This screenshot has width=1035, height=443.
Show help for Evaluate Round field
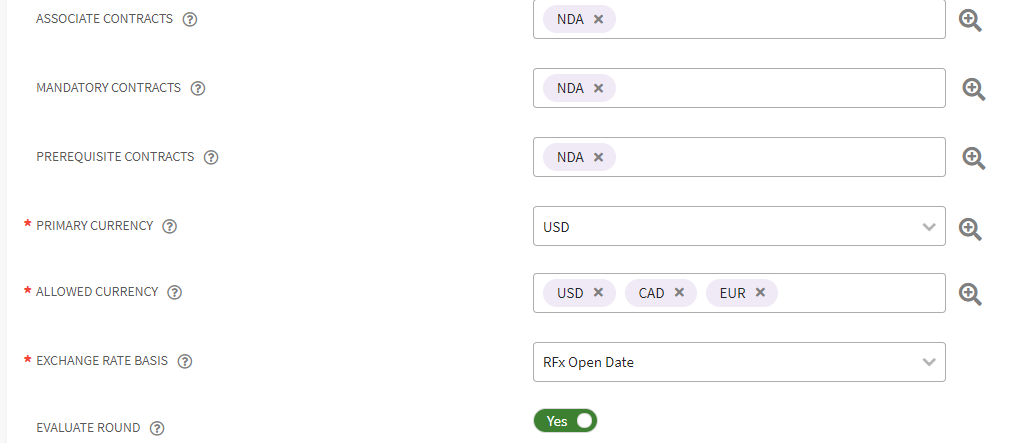(x=157, y=428)
